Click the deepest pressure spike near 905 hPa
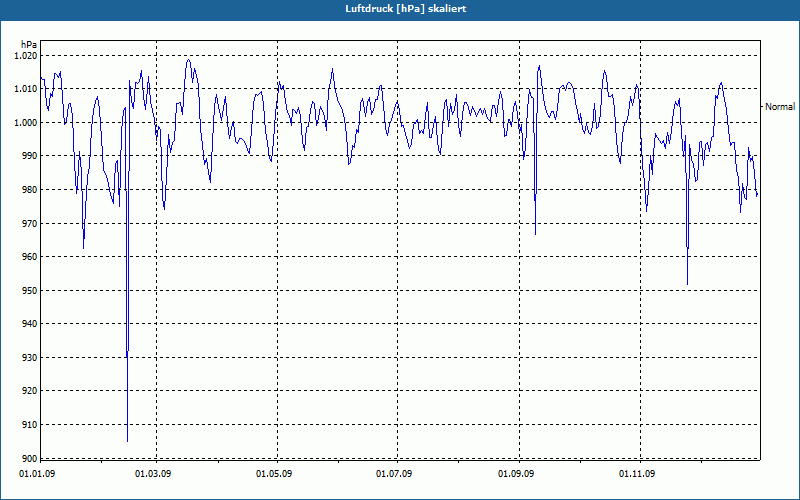The width and height of the screenshot is (800, 500). [x=128, y=441]
